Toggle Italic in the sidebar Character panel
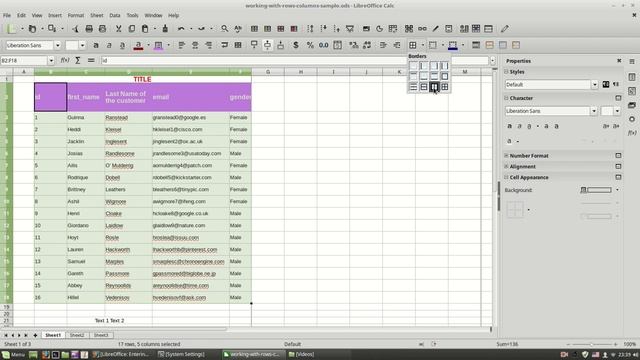 coord(519,126)
